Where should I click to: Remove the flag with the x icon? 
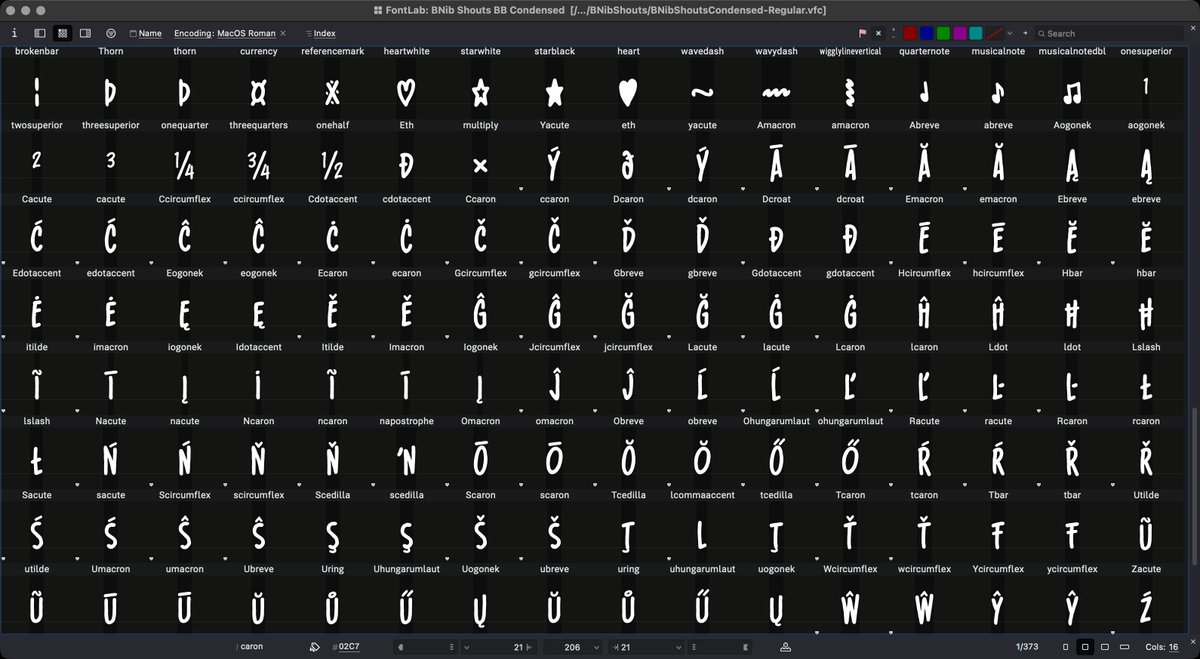pyautogui.click(x=879, y=33)
